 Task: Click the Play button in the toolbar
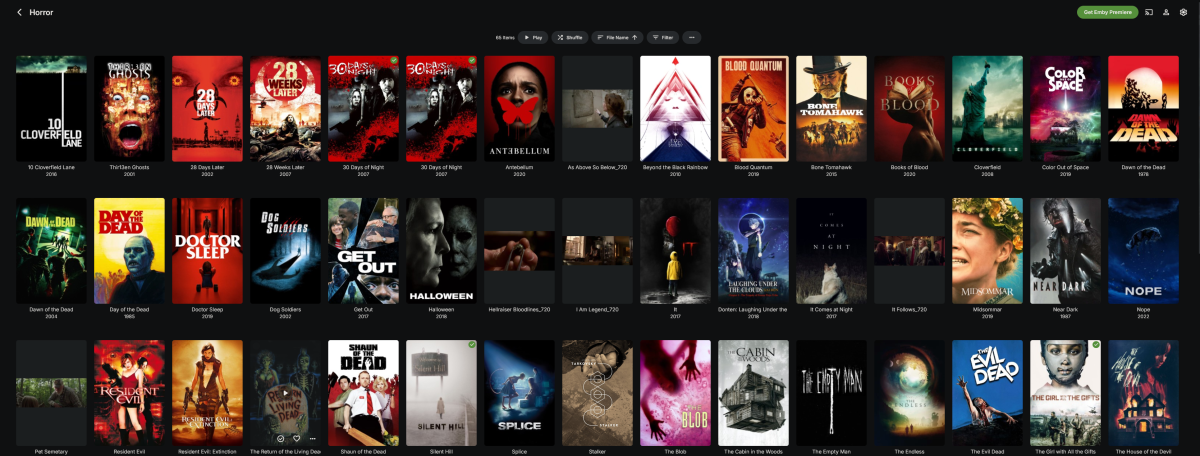point(533,37)
